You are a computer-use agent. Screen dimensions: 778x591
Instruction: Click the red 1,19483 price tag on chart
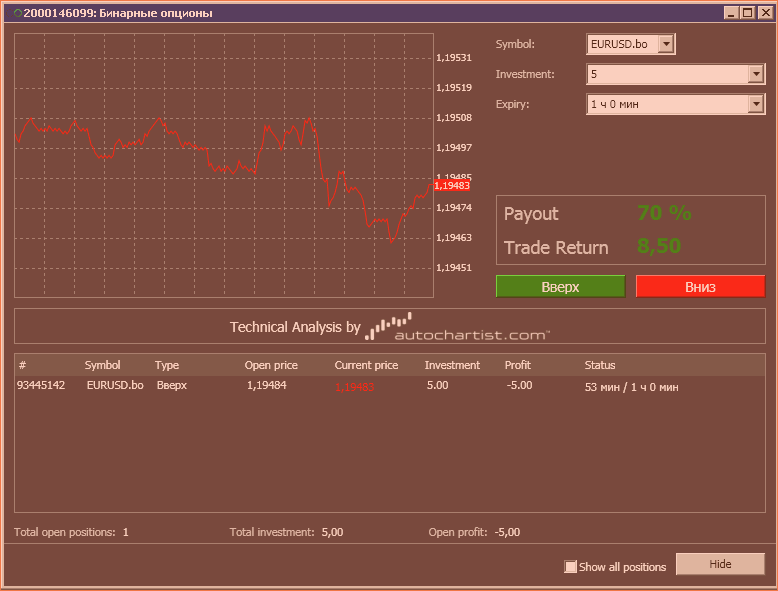[452, 186]
